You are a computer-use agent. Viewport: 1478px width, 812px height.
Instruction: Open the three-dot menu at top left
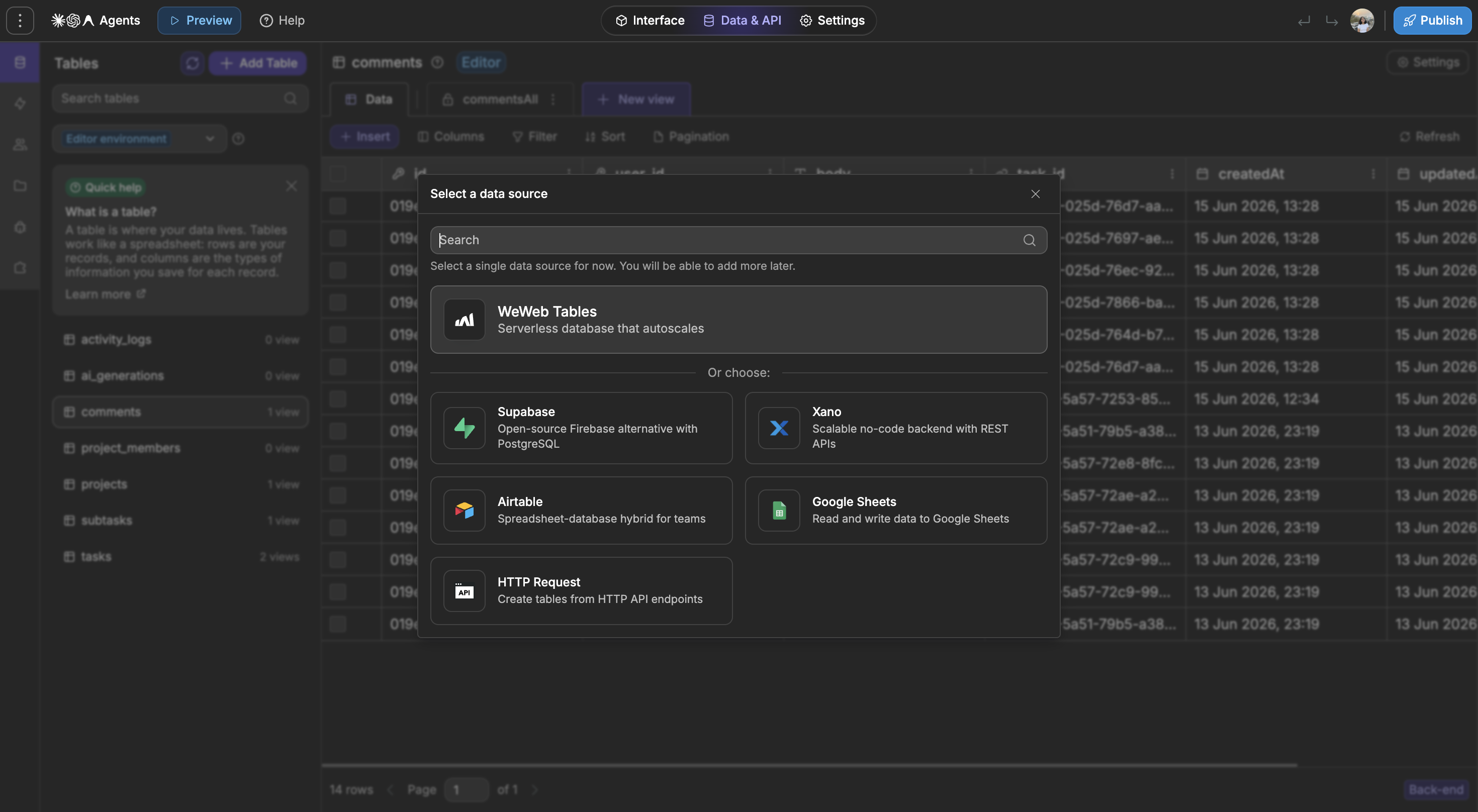pos(20,21)
